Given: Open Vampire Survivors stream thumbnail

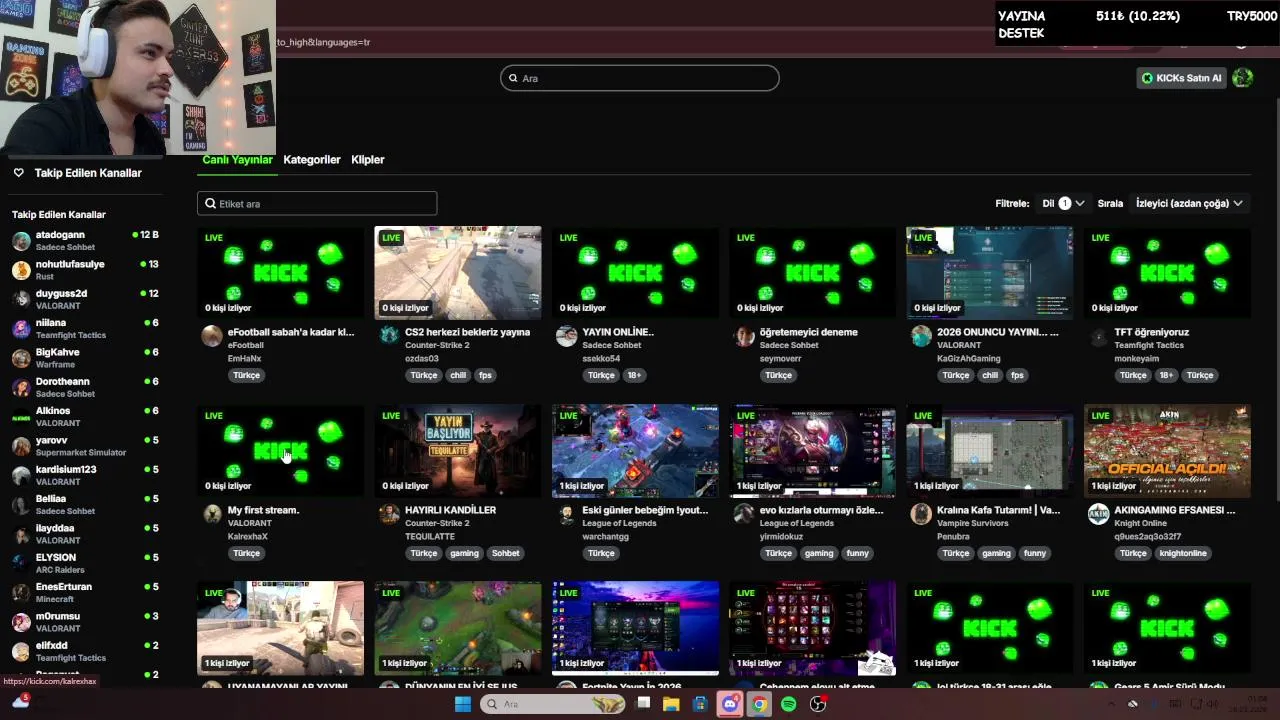Looking at the screenshot, I should point(989,450).
